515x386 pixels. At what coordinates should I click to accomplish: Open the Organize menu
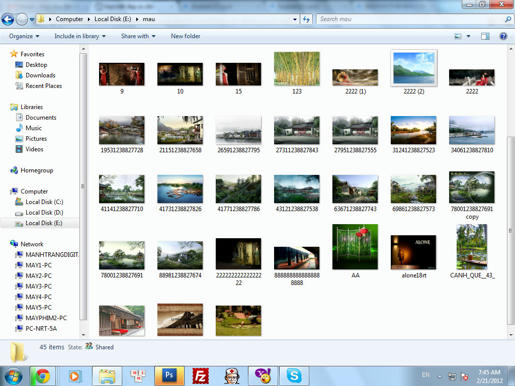24,36
